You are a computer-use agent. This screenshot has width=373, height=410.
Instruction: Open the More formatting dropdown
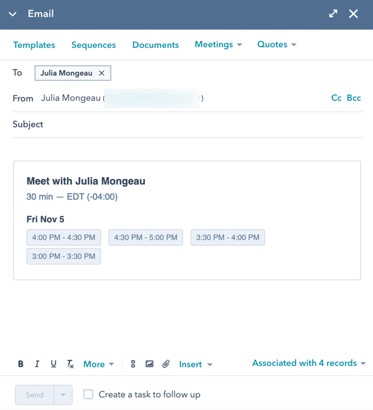98,364
